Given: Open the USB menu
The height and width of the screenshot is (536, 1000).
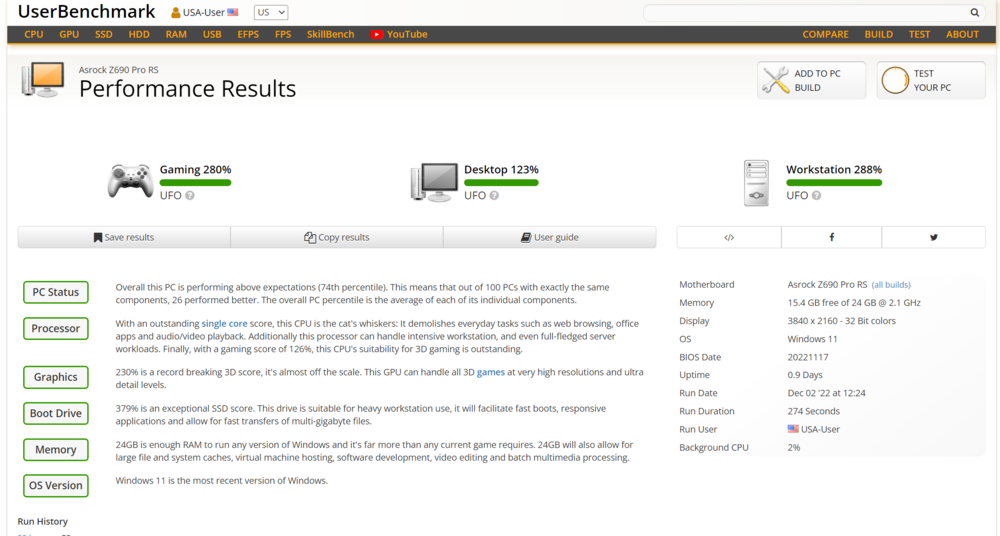Looking at the screenshot, I should point(212,34).
